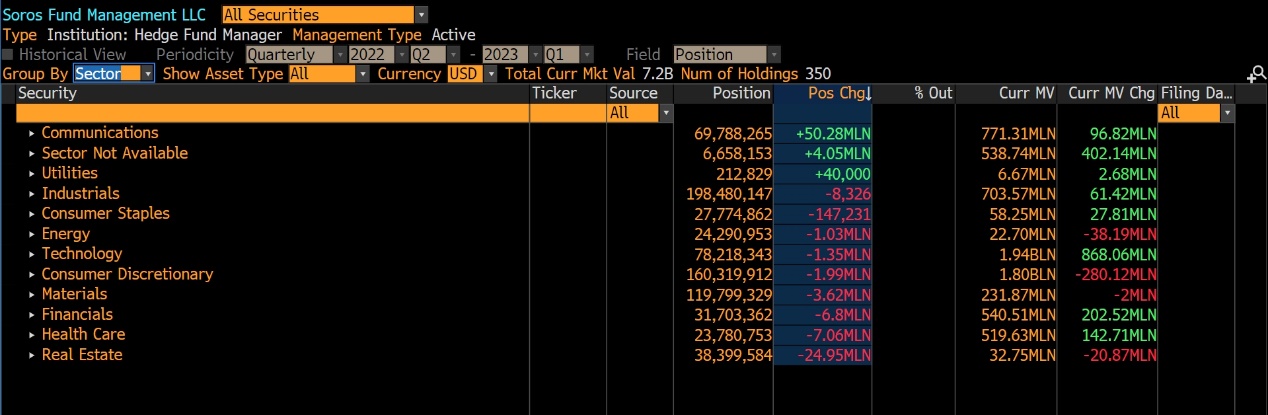Open the Currency USD dropdown
Image resolution: width=1268 pixels, height=415 pixels.
tap(472, 74)
